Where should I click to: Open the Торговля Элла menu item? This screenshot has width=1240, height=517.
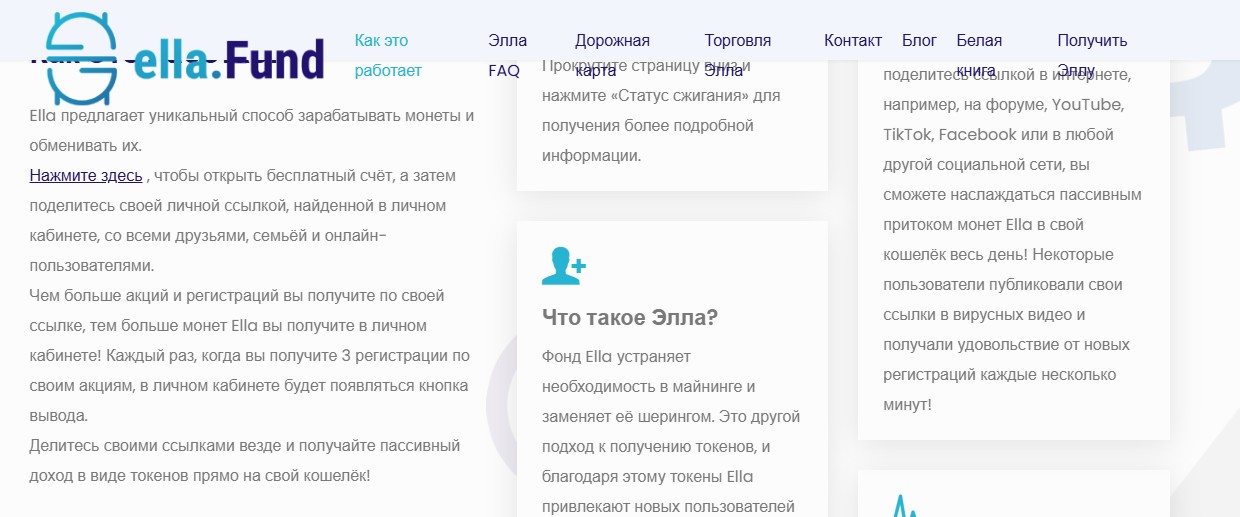738,56
